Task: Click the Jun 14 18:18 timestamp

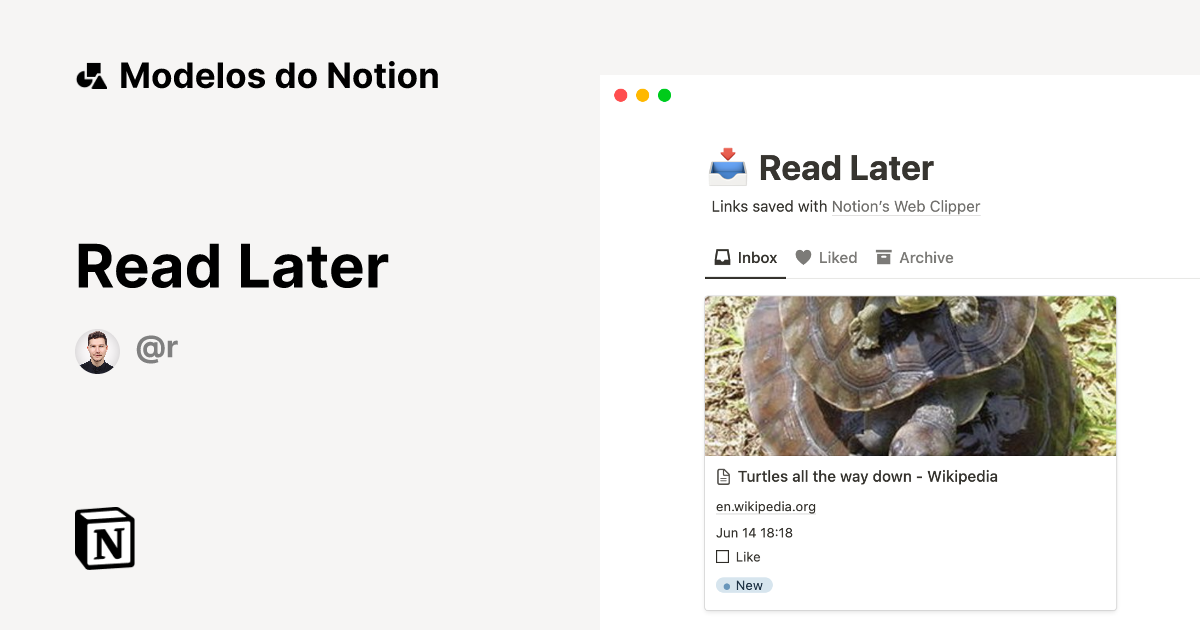Action: click(x=754, y=532)
